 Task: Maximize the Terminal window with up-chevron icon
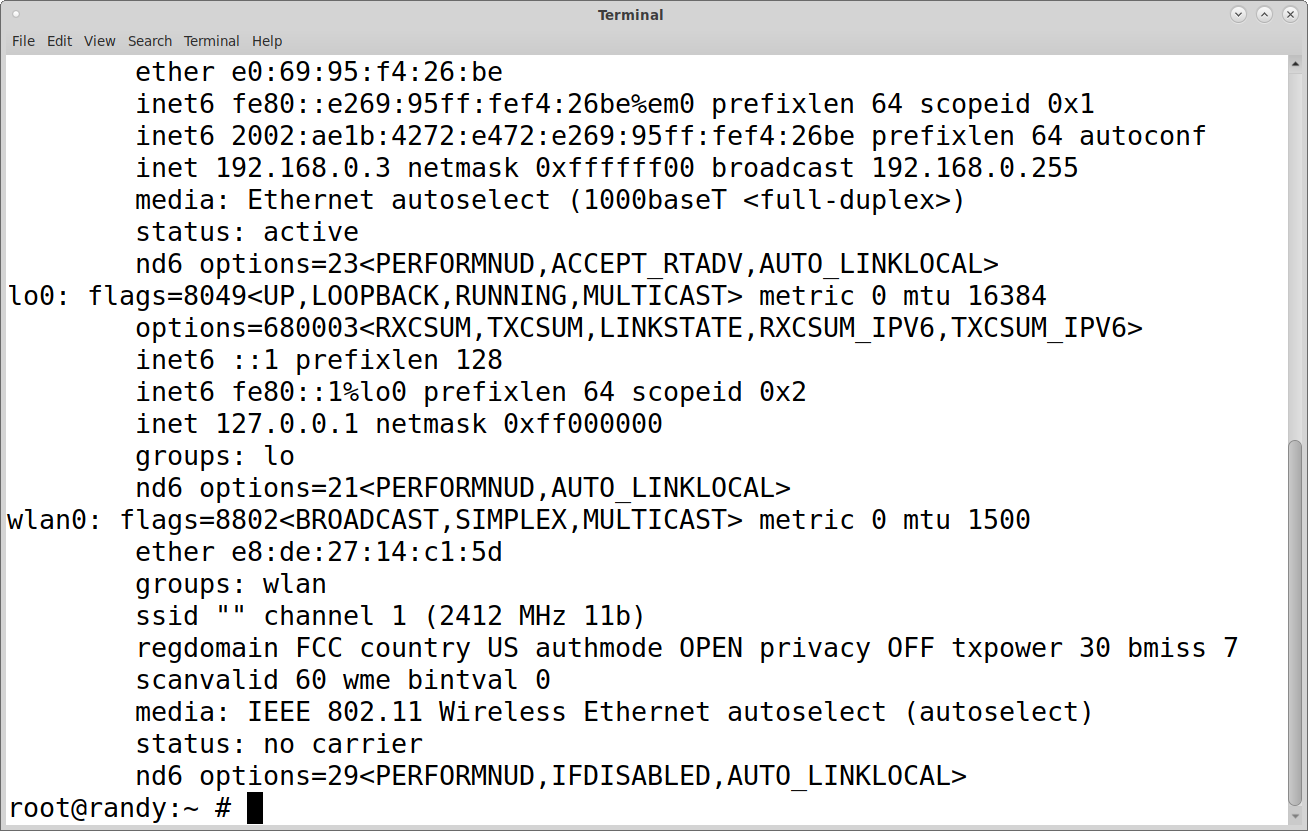point(1264,14)
